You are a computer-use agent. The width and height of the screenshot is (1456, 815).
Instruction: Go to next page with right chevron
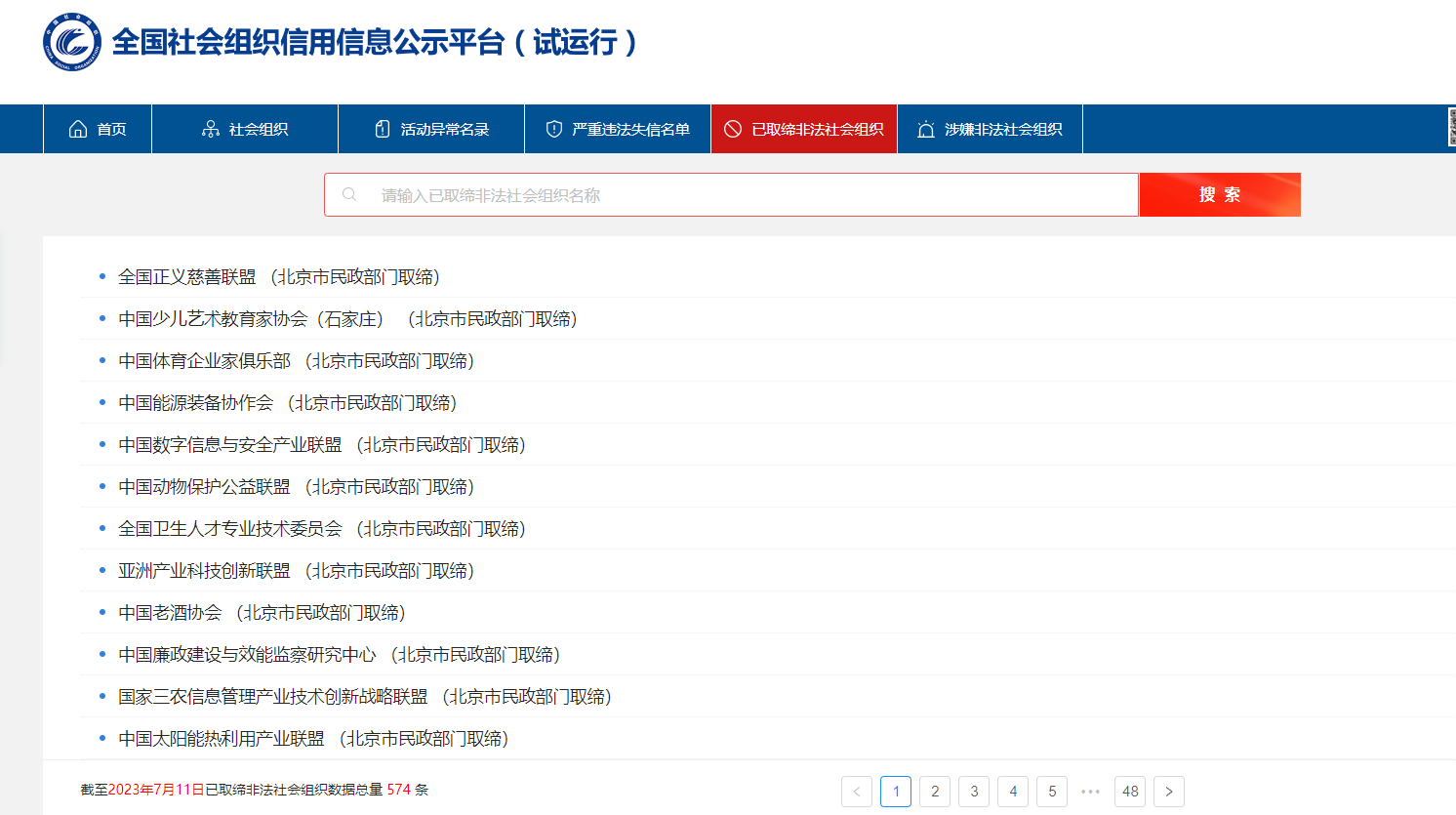(1169, 792)
